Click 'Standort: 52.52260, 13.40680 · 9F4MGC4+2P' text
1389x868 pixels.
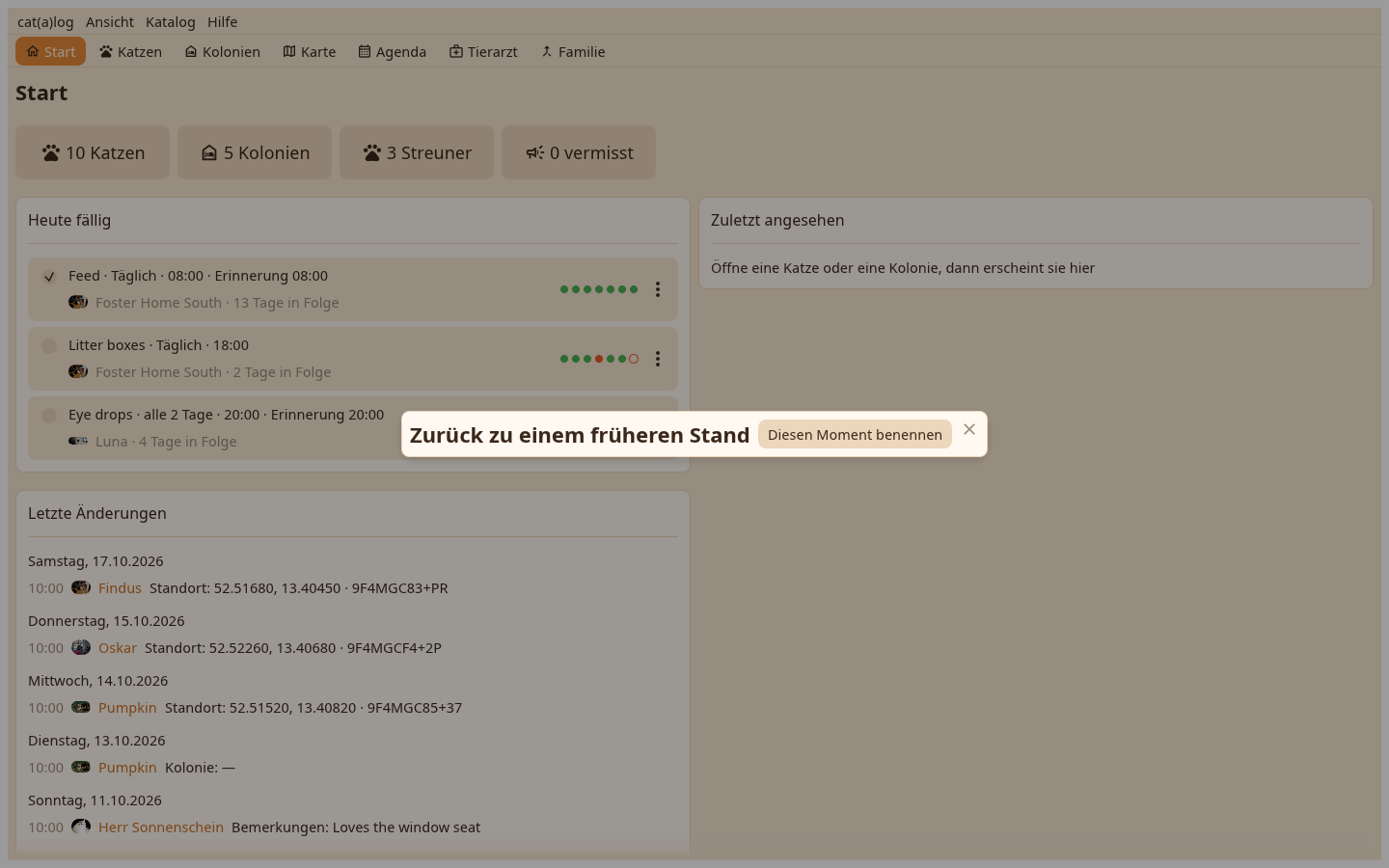(293, 648)
